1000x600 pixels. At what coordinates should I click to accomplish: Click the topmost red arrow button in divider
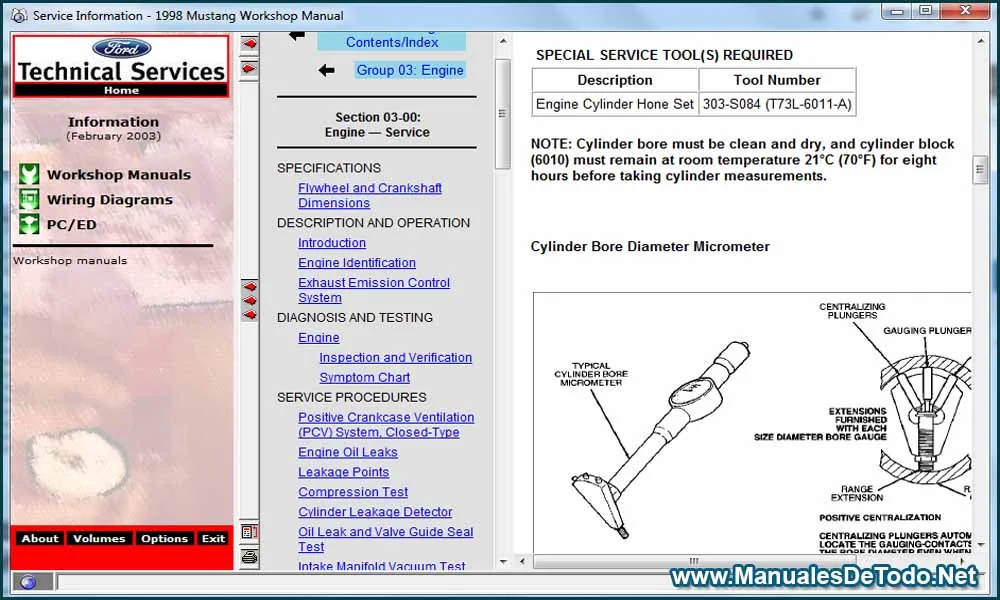249,44
